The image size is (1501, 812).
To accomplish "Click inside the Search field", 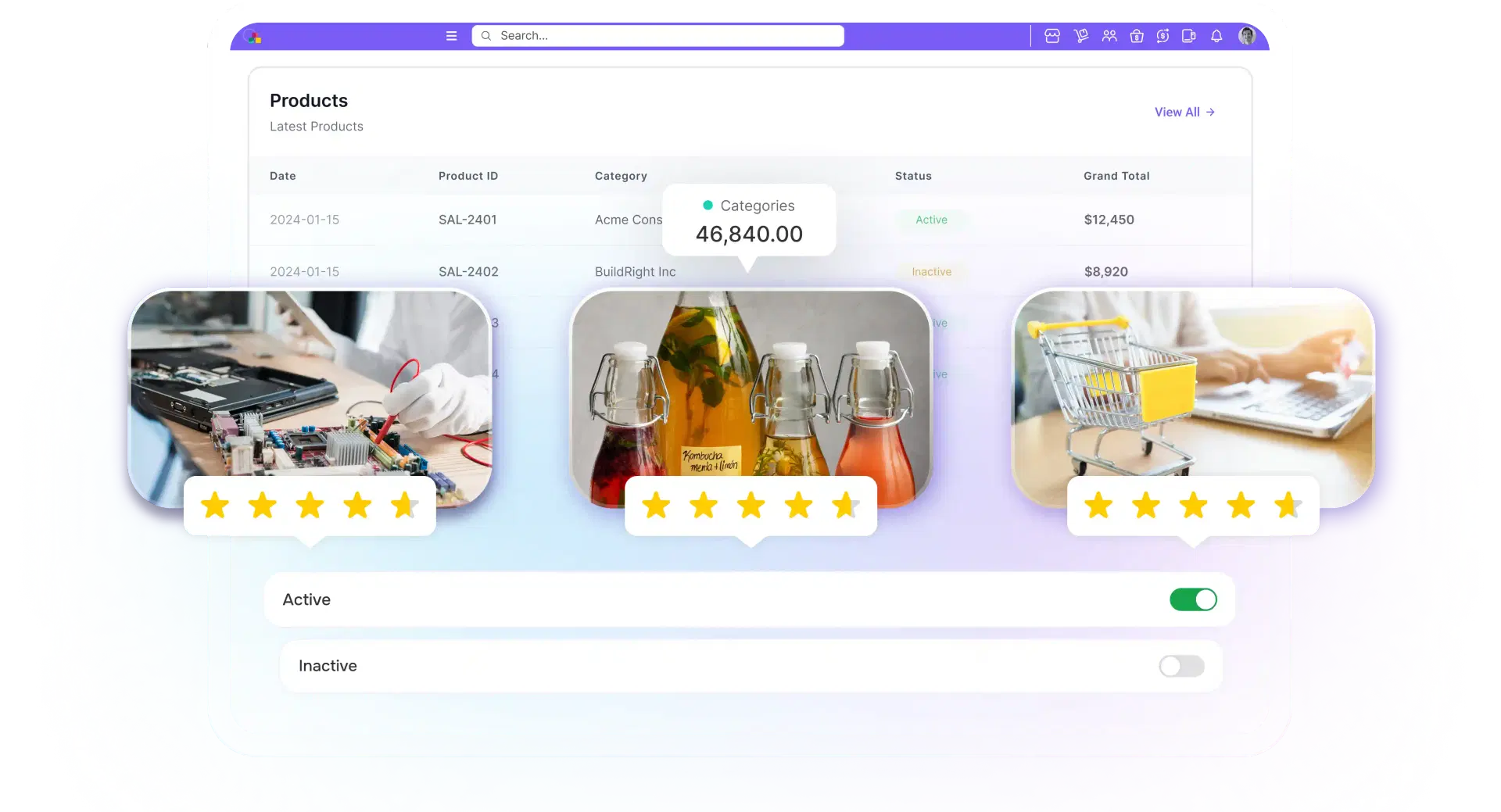I will pyautogui.click(x=657, y=35).
